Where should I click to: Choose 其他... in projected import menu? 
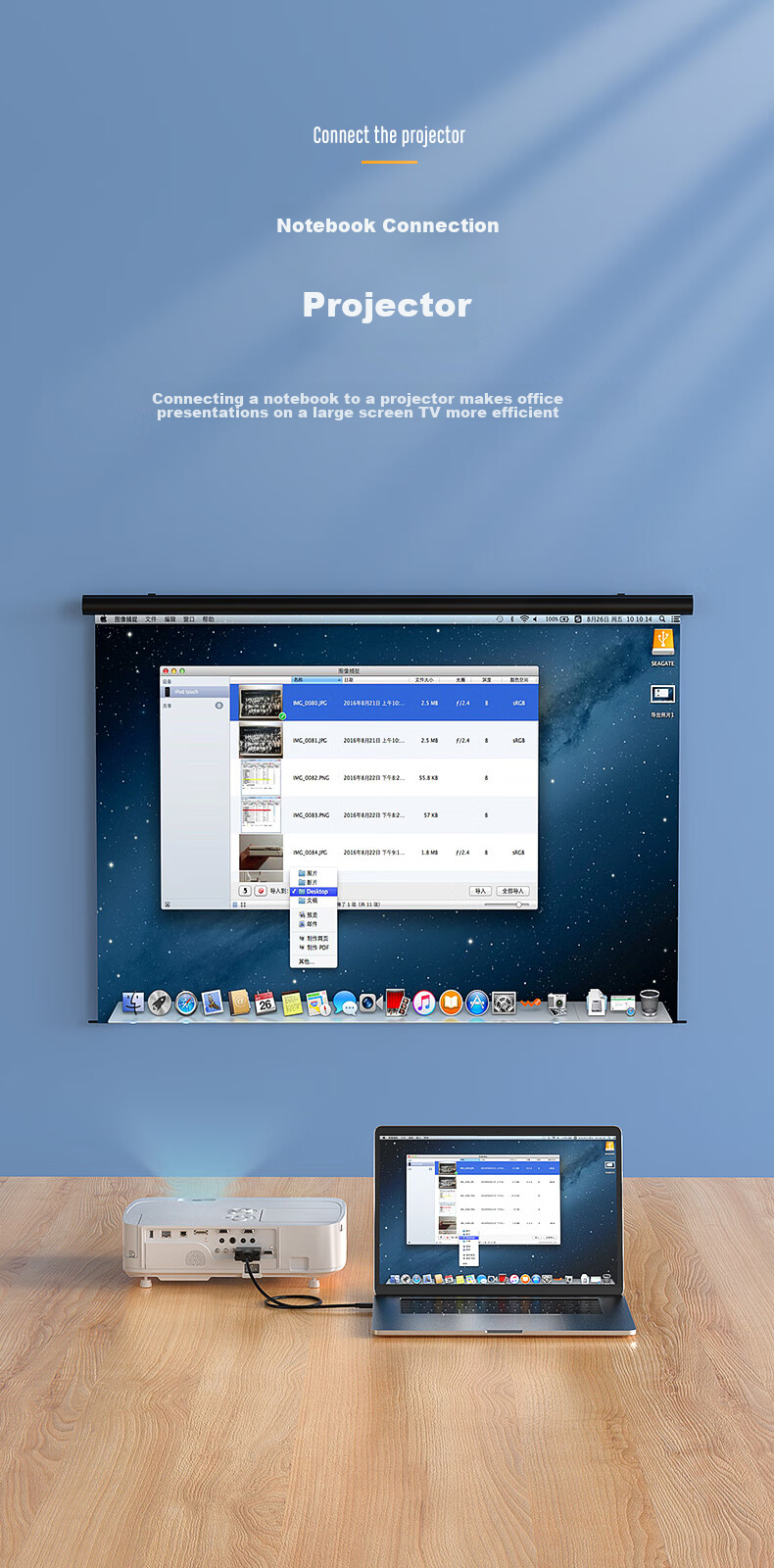pos(313,961)
